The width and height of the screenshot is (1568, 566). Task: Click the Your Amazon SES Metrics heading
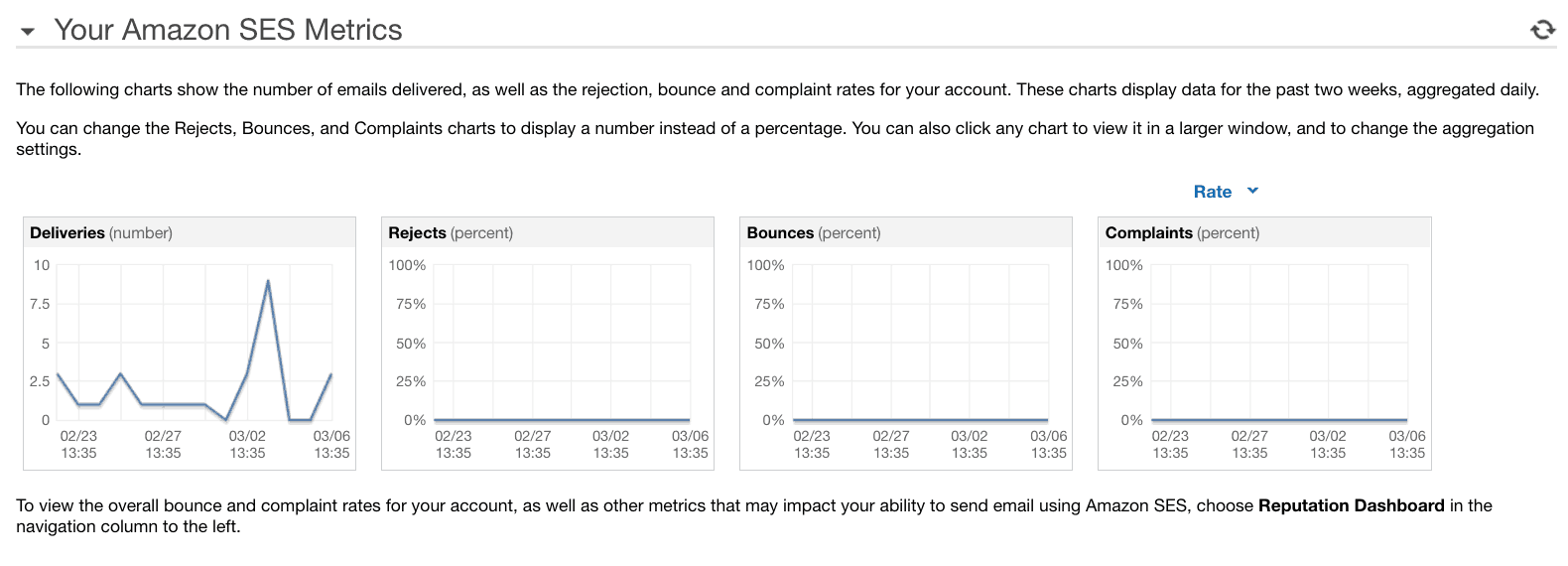pyautogui.click(x=228, y=30)
